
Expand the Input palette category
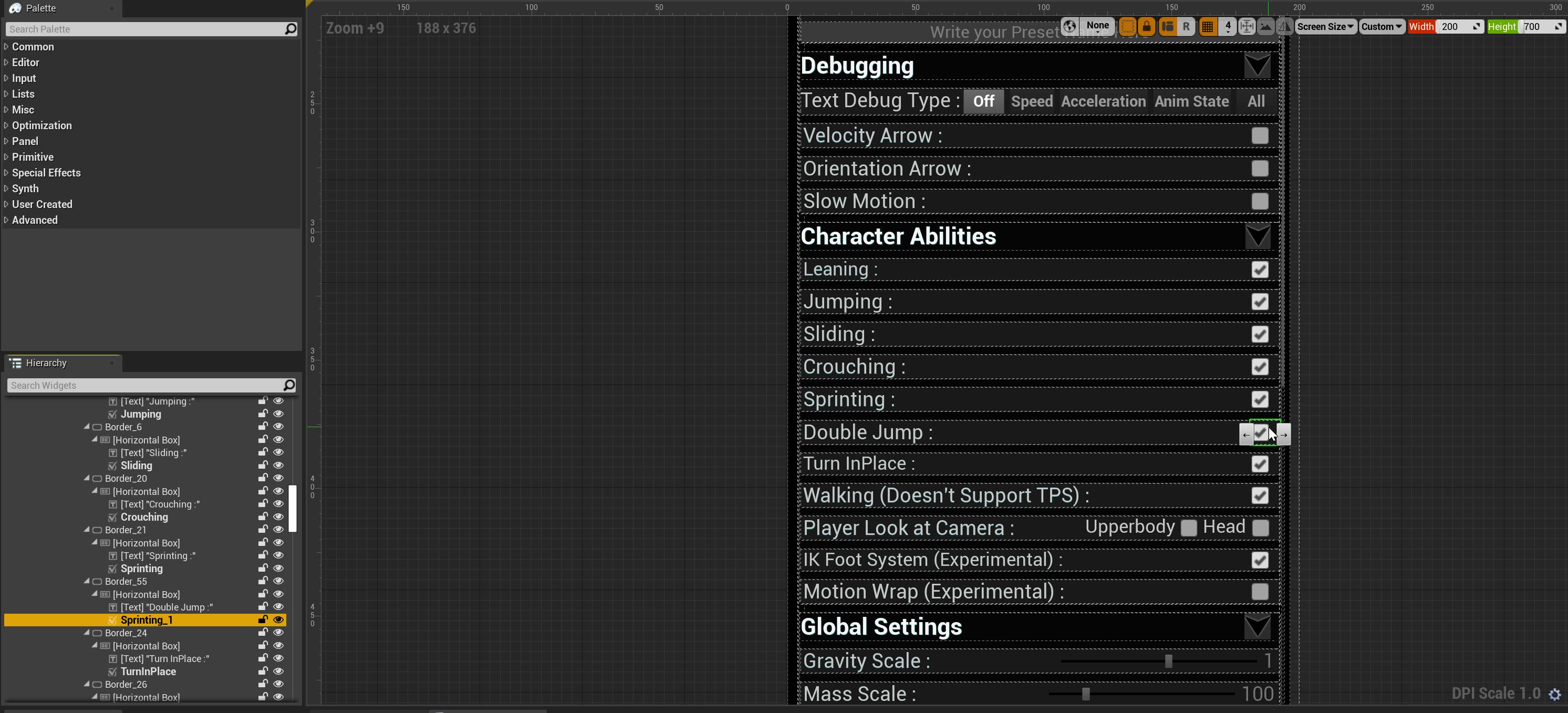(6, 78)
